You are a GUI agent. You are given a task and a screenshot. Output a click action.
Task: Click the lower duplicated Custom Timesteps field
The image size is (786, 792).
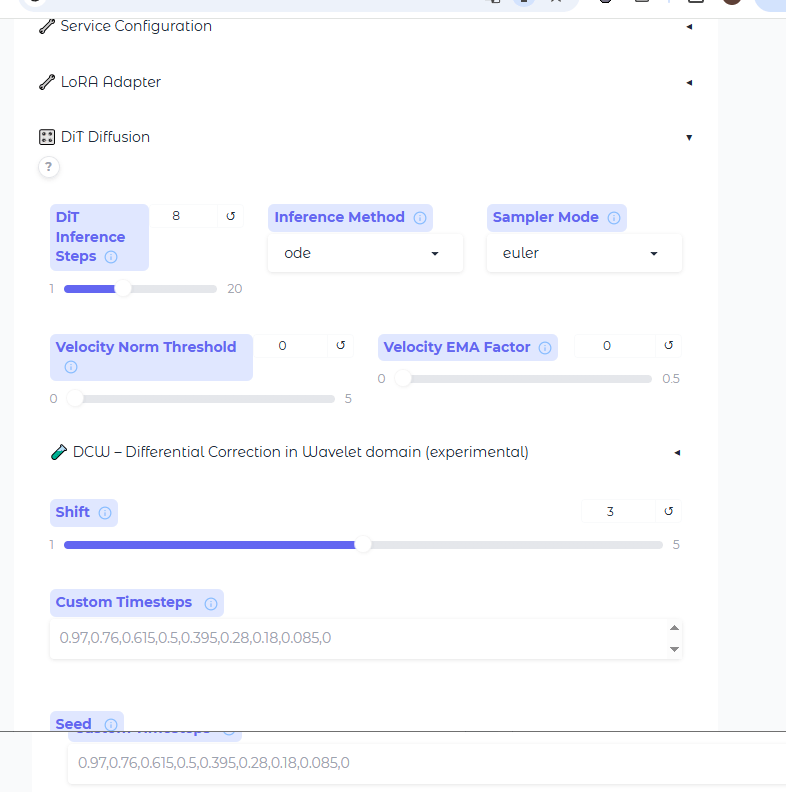[427, 763]
